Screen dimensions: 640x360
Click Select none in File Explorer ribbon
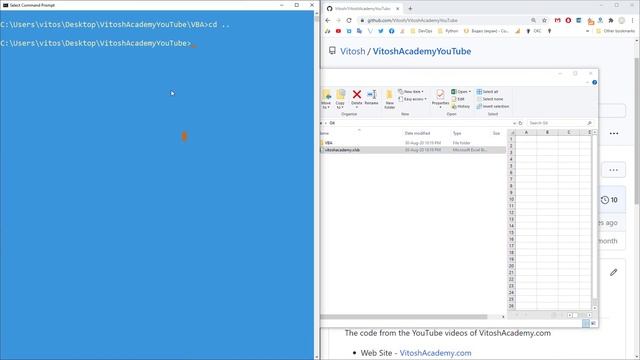coord(490,99)
